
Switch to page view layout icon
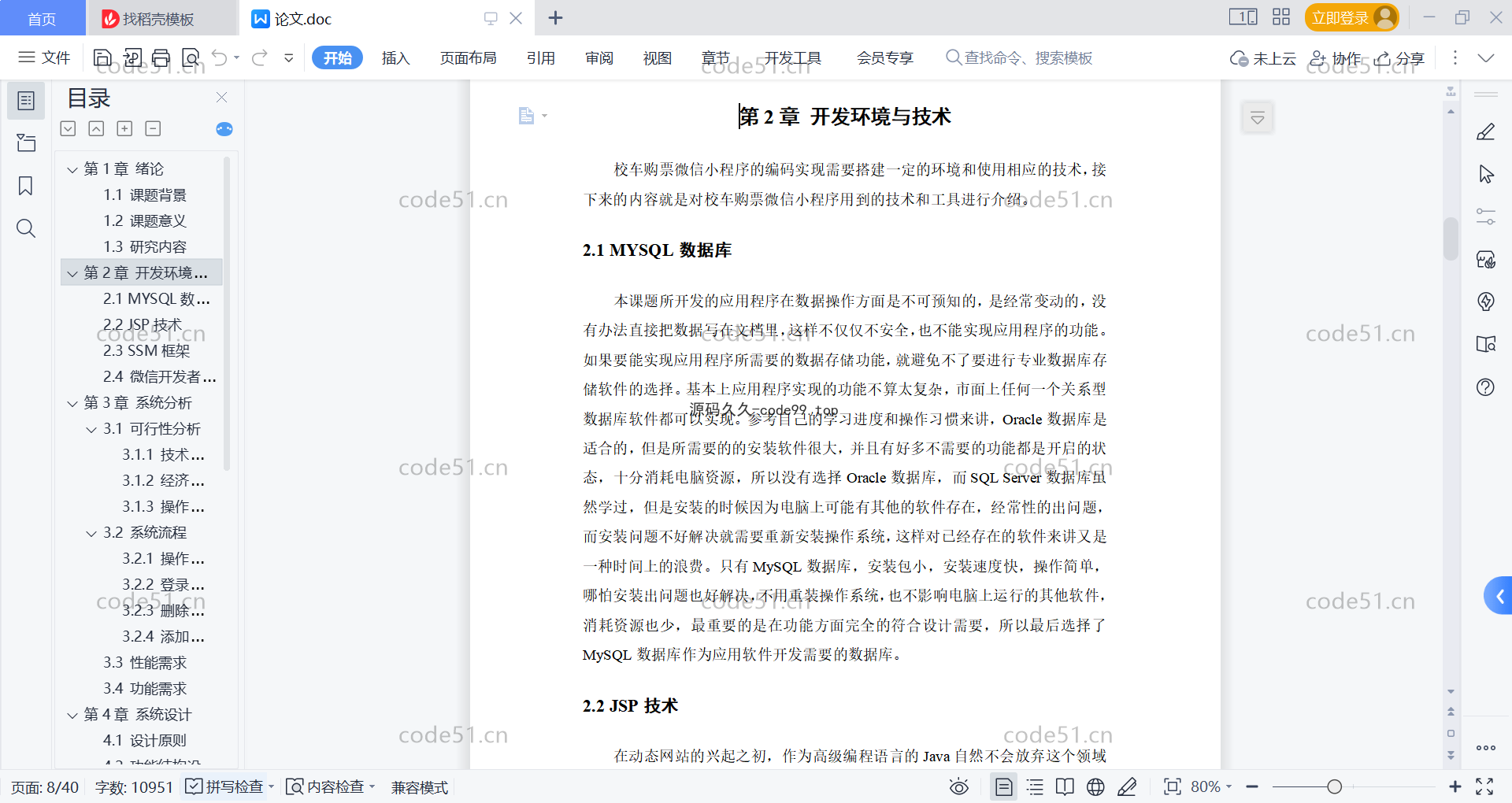pyautogui.click(x=1004, y=786)
